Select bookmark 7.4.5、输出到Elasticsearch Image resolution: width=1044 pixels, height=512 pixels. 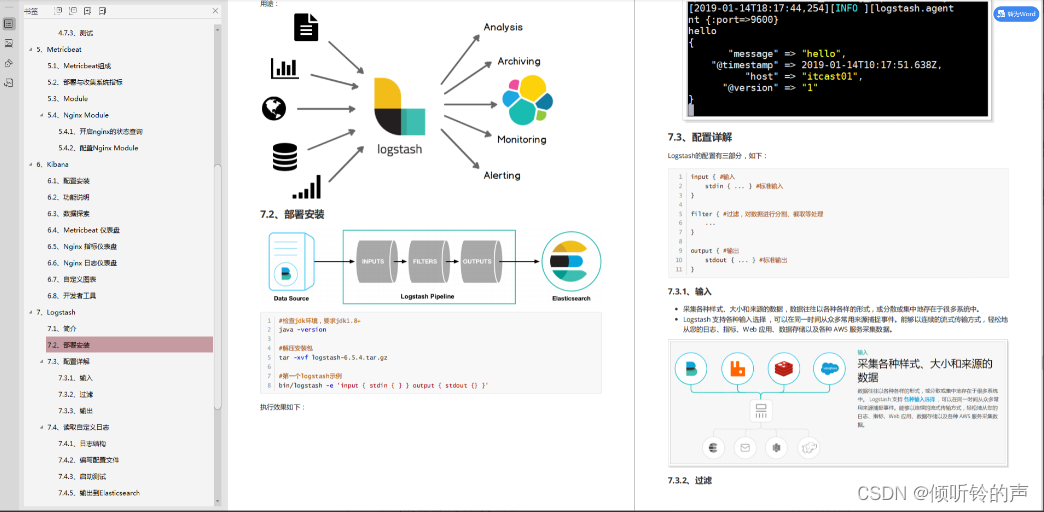pos(99,493)
